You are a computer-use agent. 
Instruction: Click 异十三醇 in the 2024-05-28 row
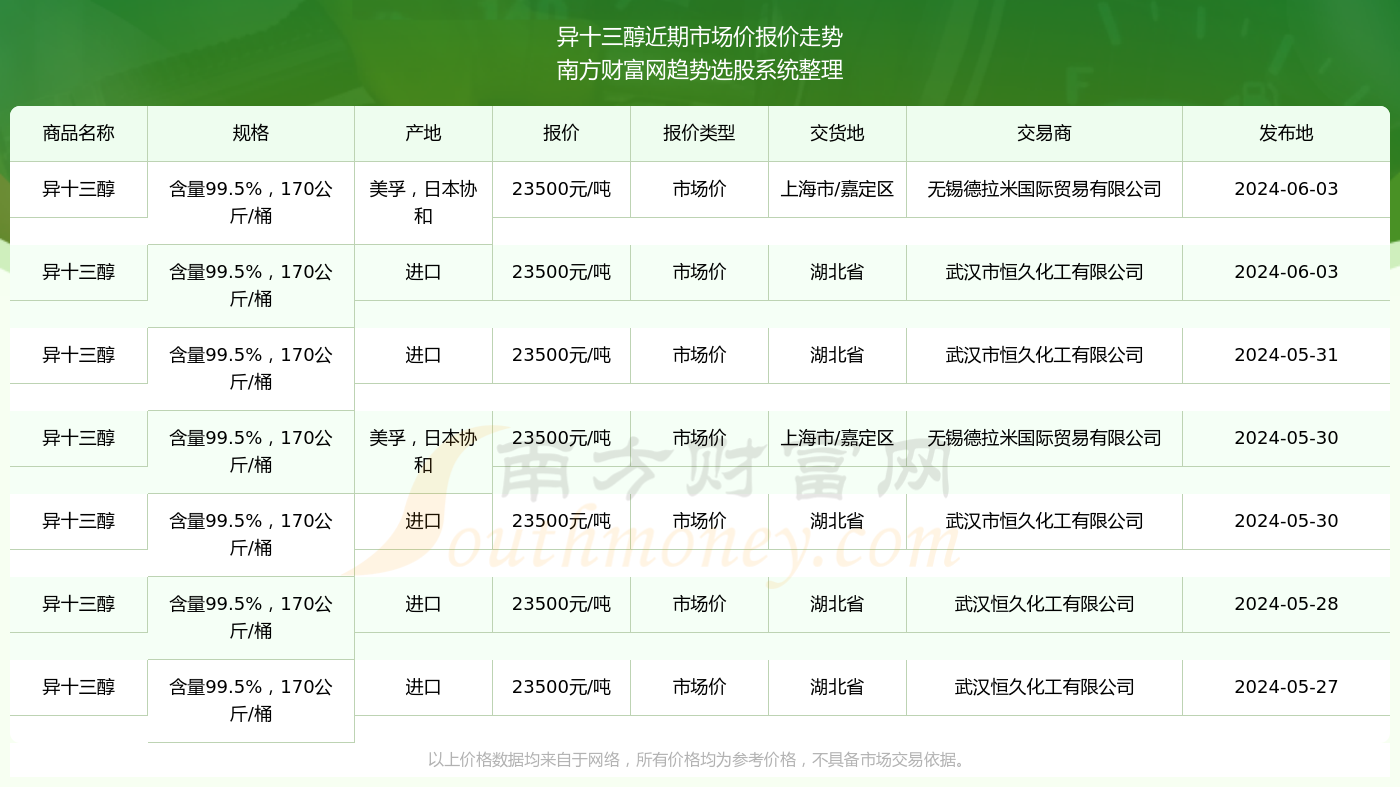coord(79,604)
